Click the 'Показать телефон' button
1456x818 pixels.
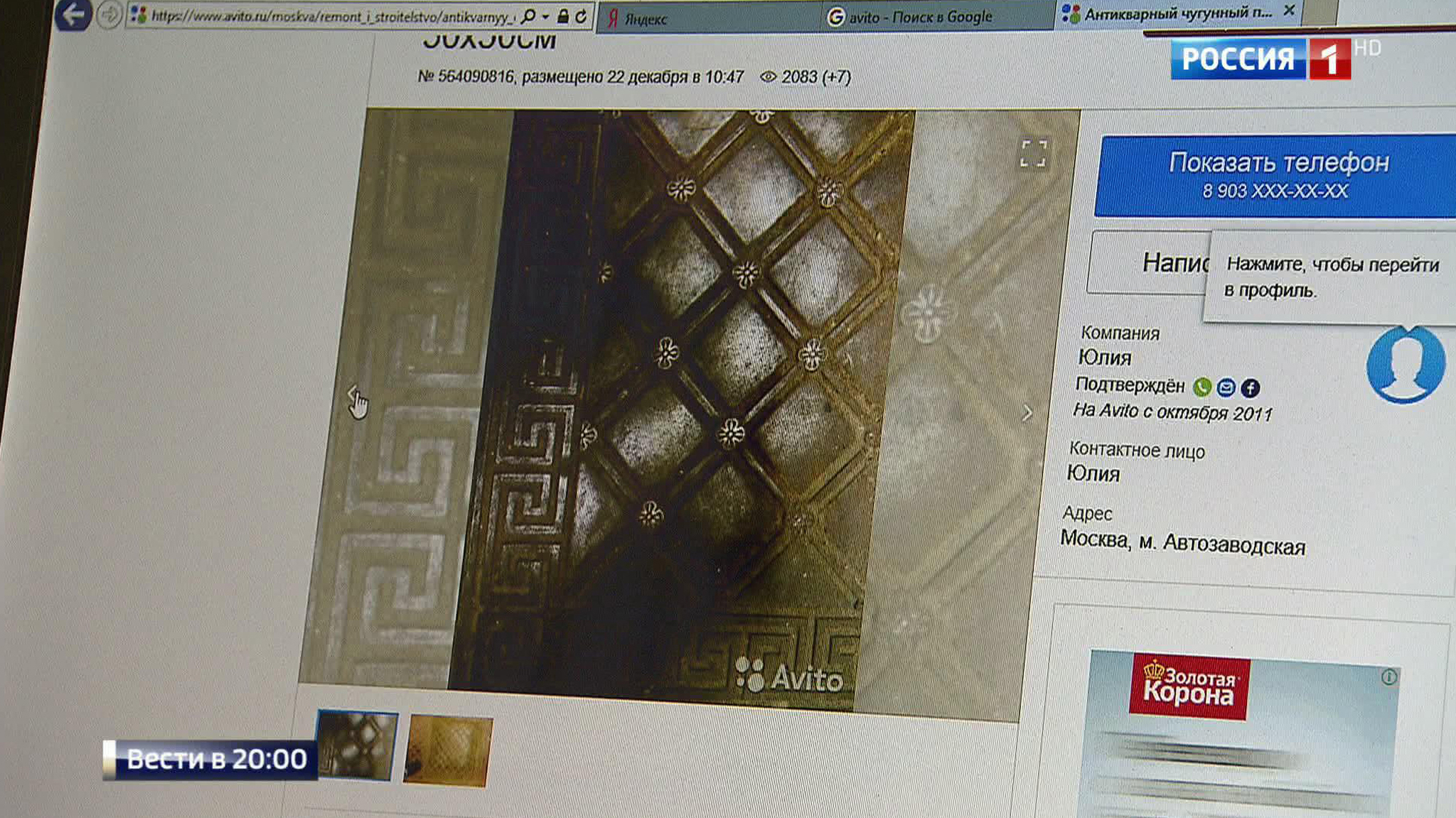1275,175
